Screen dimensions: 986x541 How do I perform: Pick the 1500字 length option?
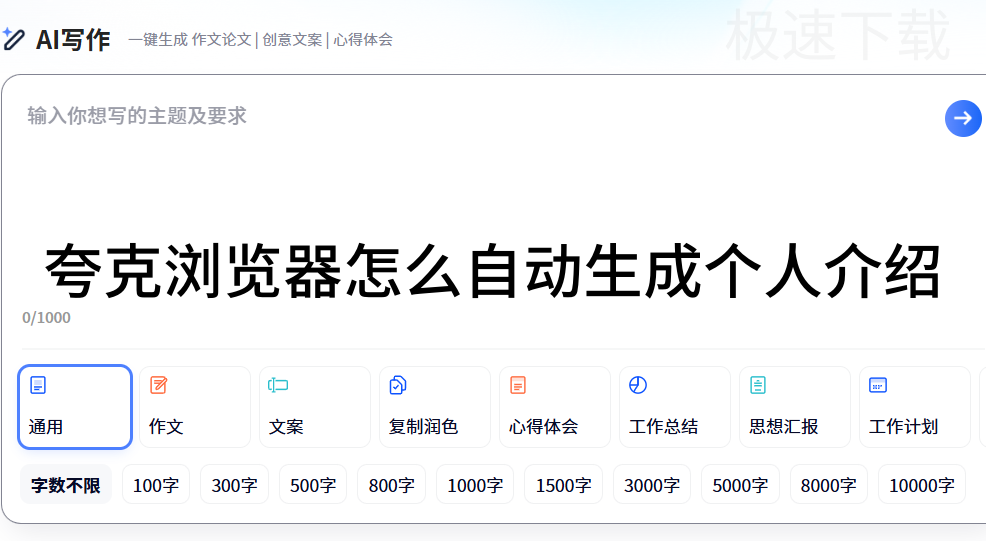click(563, 484)
